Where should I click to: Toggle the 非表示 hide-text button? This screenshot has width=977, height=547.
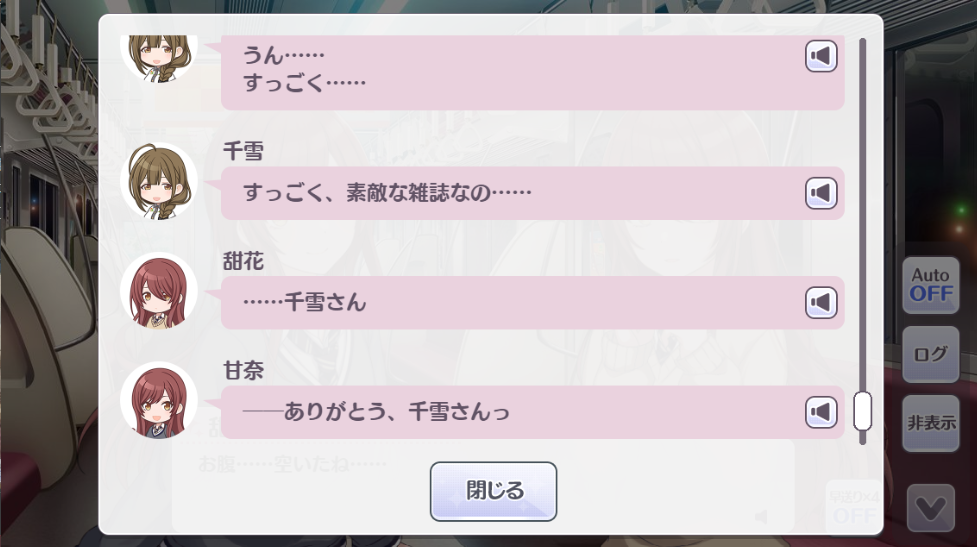tap(930, 423)
